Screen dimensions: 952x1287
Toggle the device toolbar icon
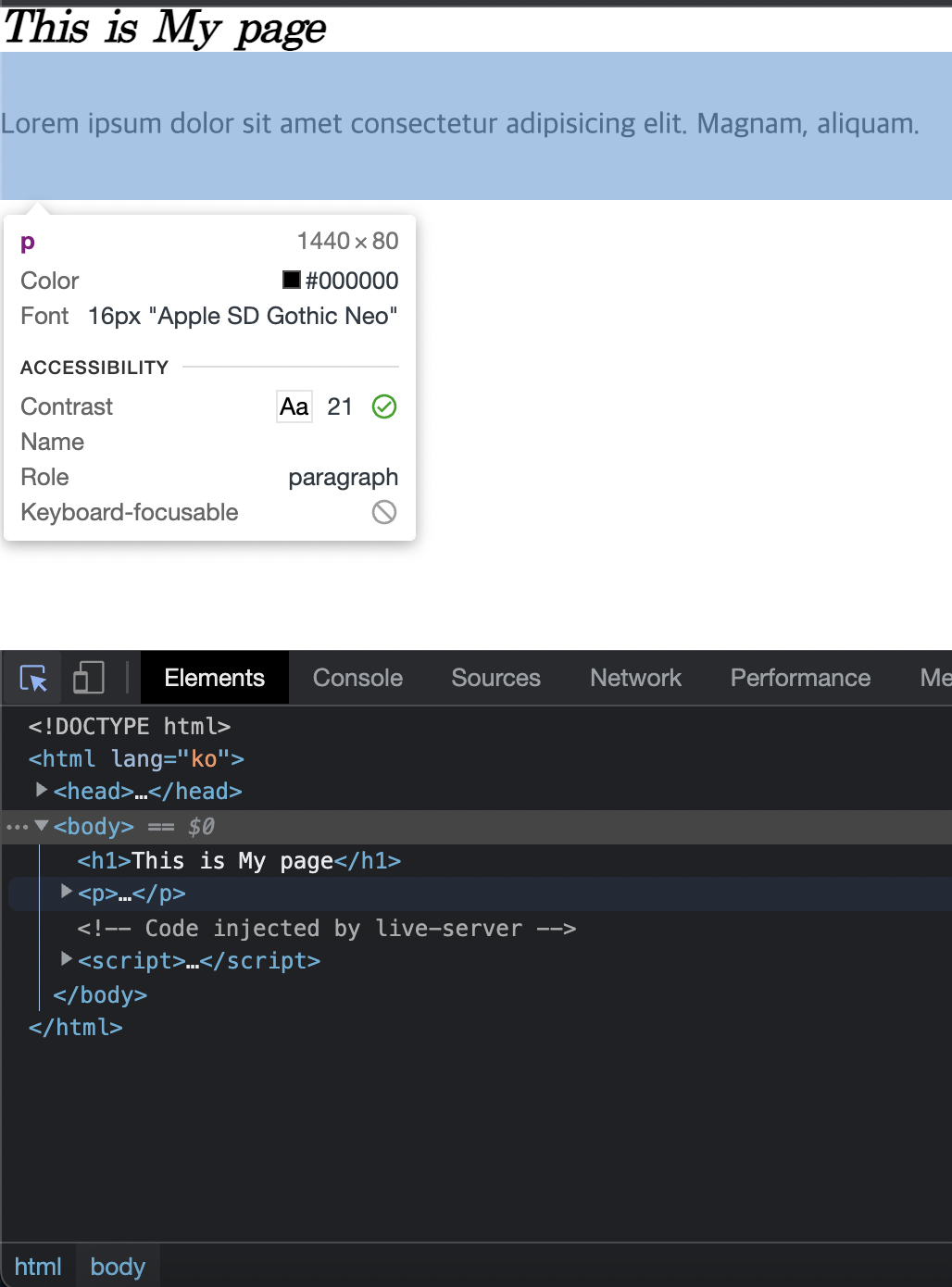point(88,678)
